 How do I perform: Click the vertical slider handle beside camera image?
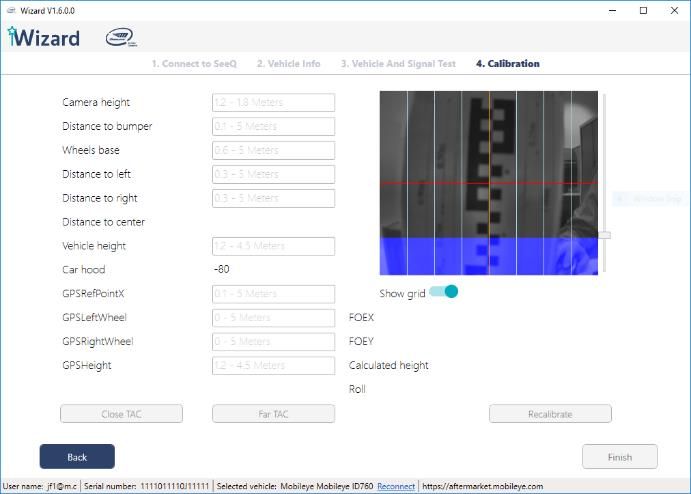coord(604,235)
